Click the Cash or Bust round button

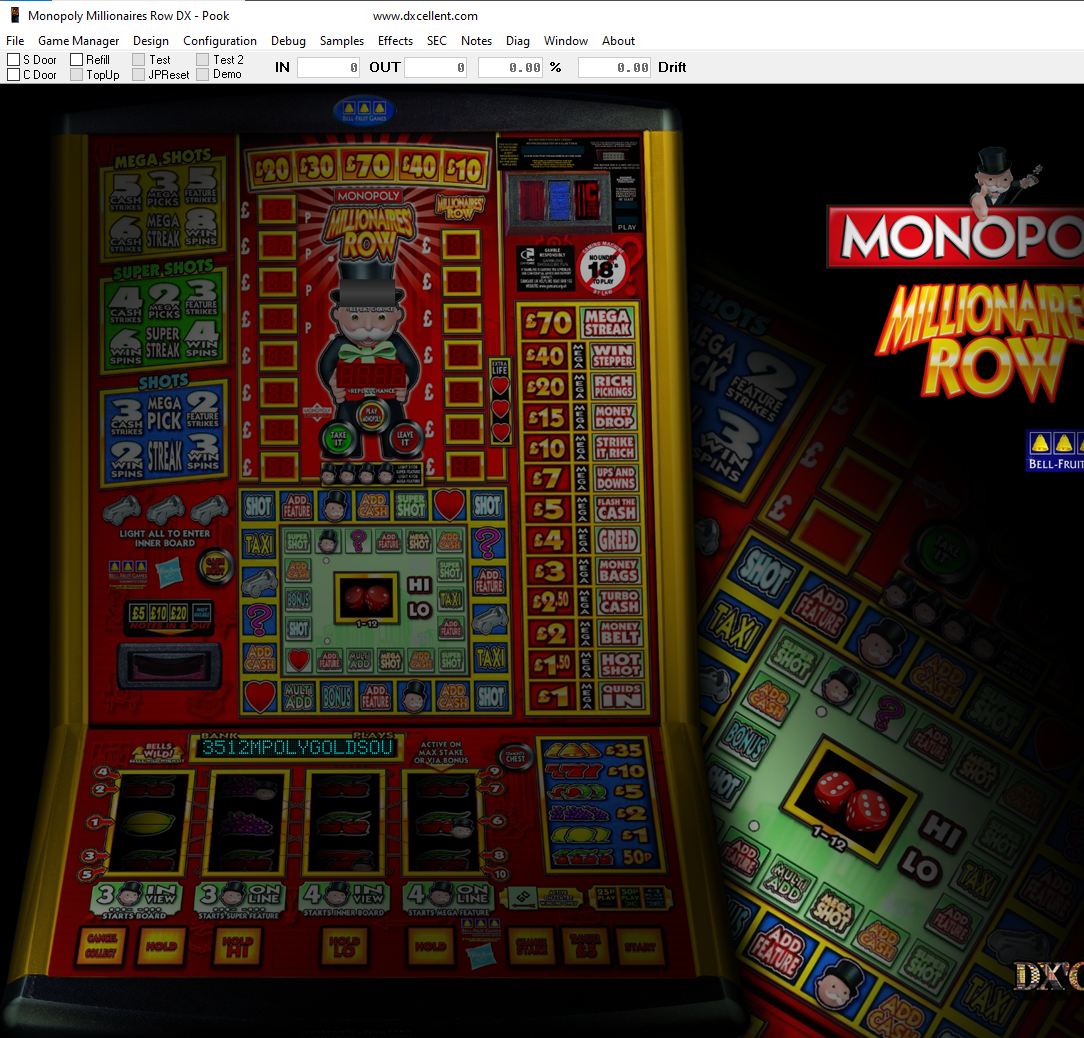215,566
